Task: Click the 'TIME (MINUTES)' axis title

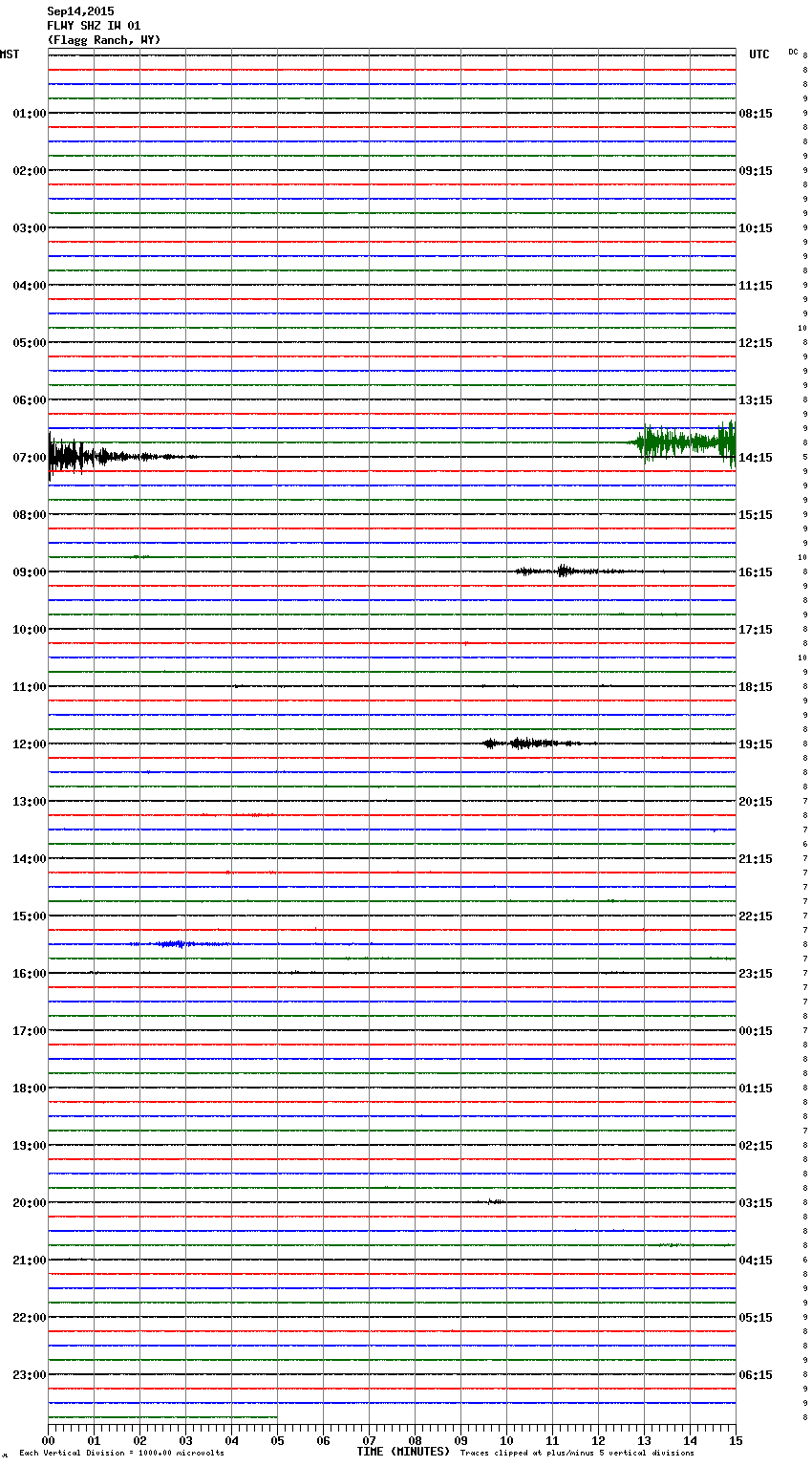Action: tap(403, 1452)
